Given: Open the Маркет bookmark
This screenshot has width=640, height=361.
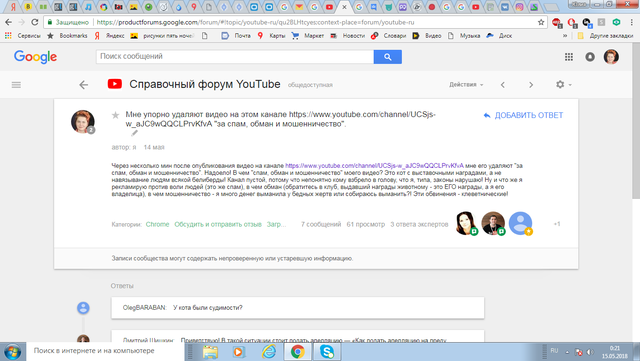Looking at the screenshot, I should tap(308, 36).
